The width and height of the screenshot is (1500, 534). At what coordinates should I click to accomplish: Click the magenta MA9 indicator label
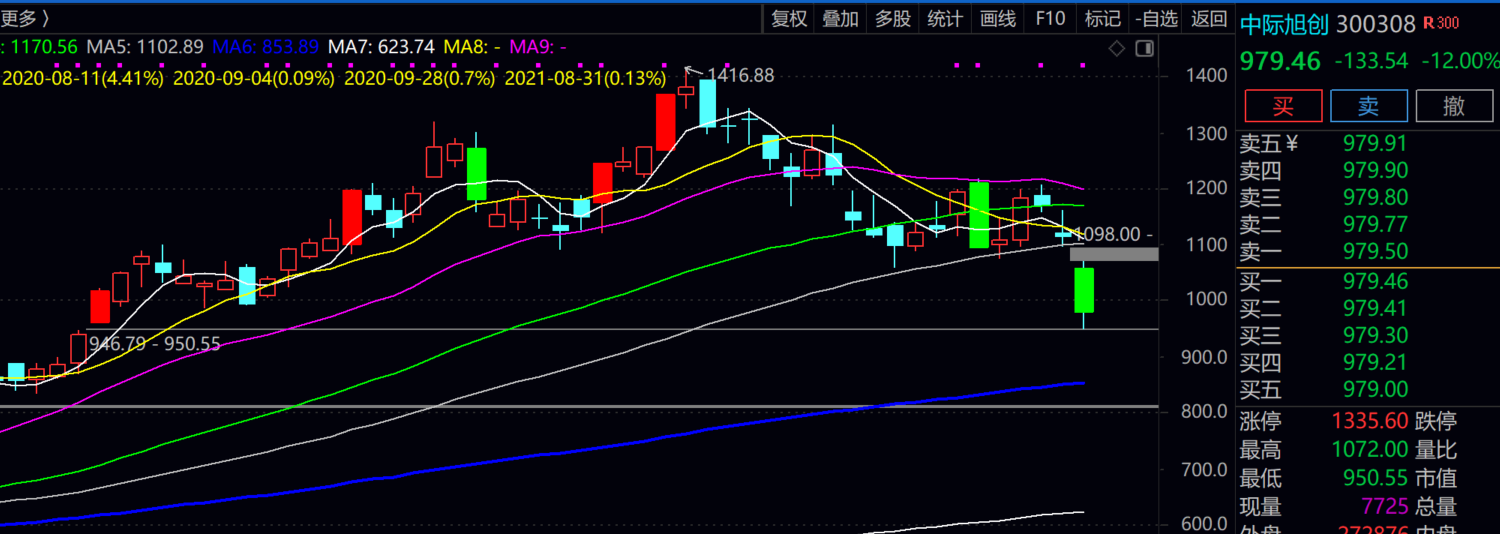click(539, 46)
